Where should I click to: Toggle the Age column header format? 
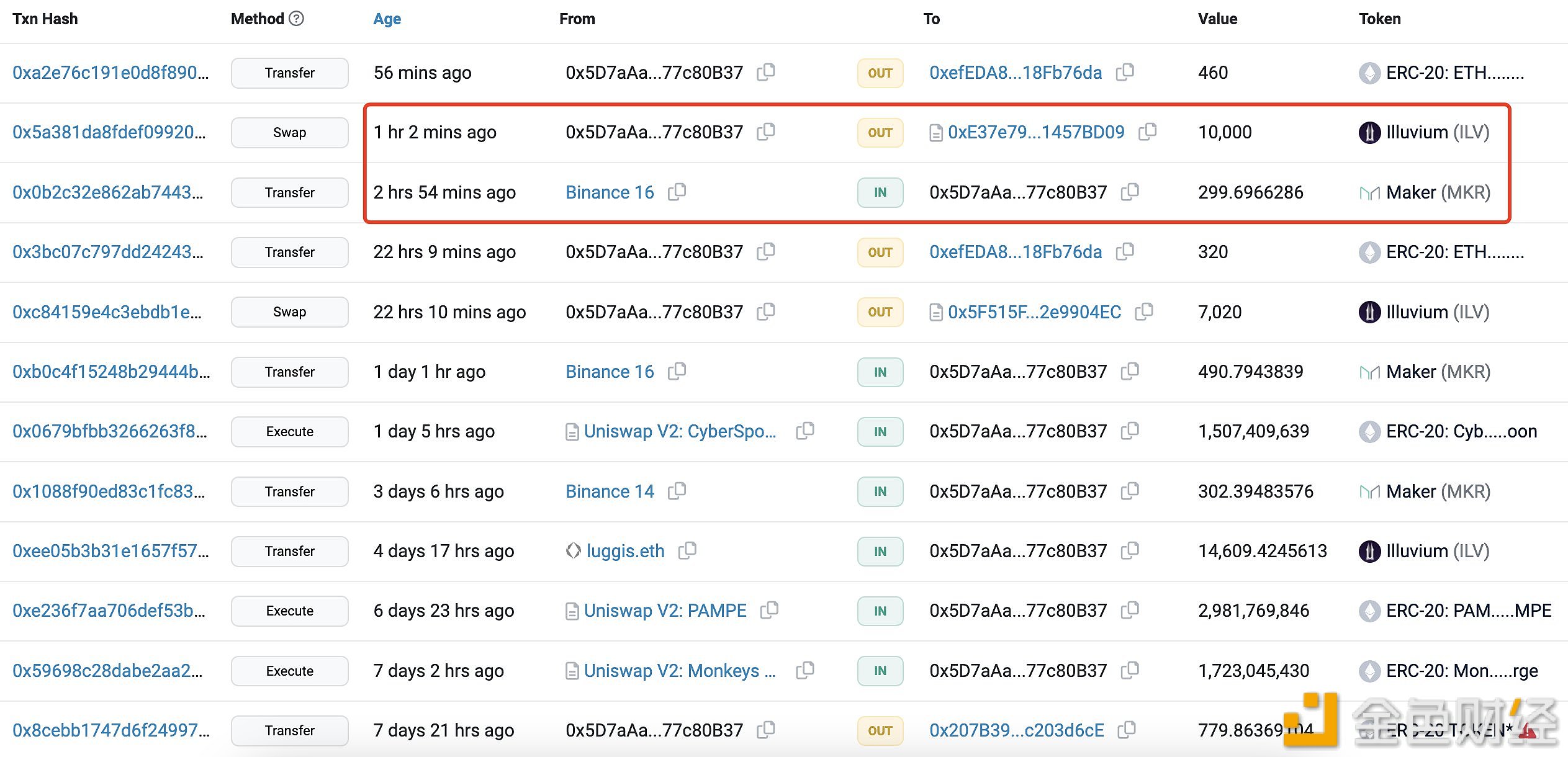387,19
